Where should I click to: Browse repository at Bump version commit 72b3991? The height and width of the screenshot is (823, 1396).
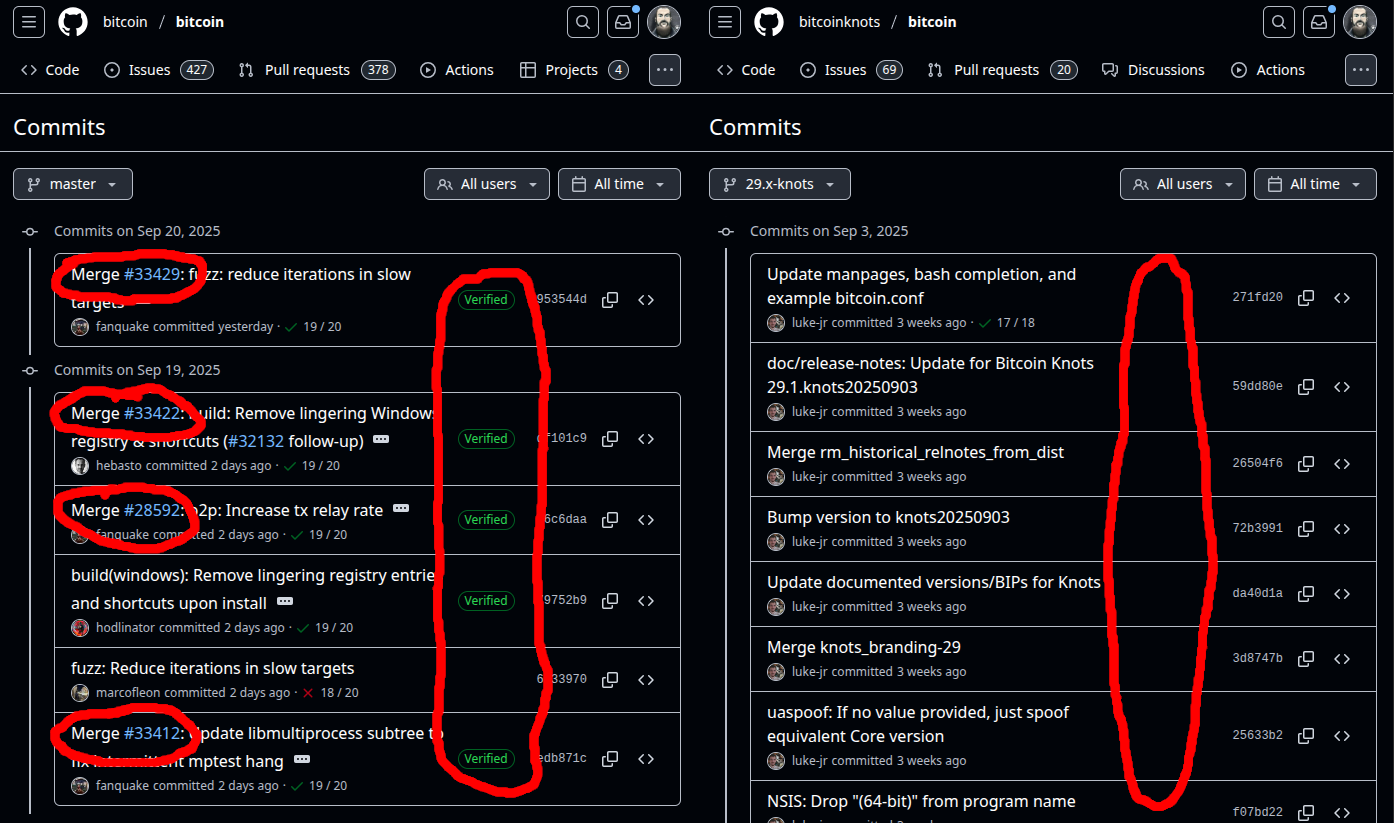[x=1342, y=529]
